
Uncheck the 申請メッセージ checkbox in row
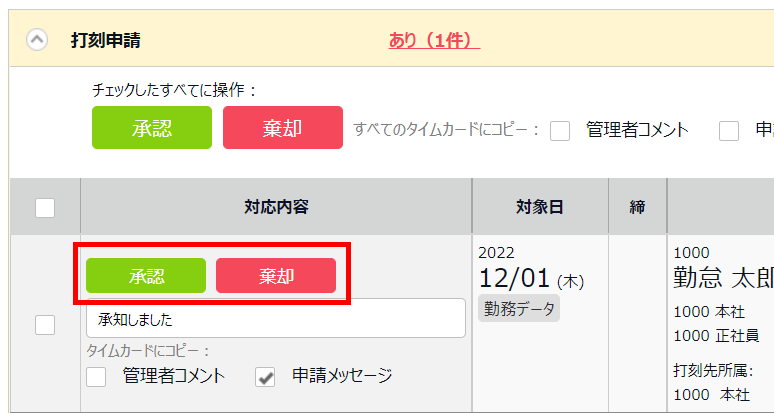point(266,377)
